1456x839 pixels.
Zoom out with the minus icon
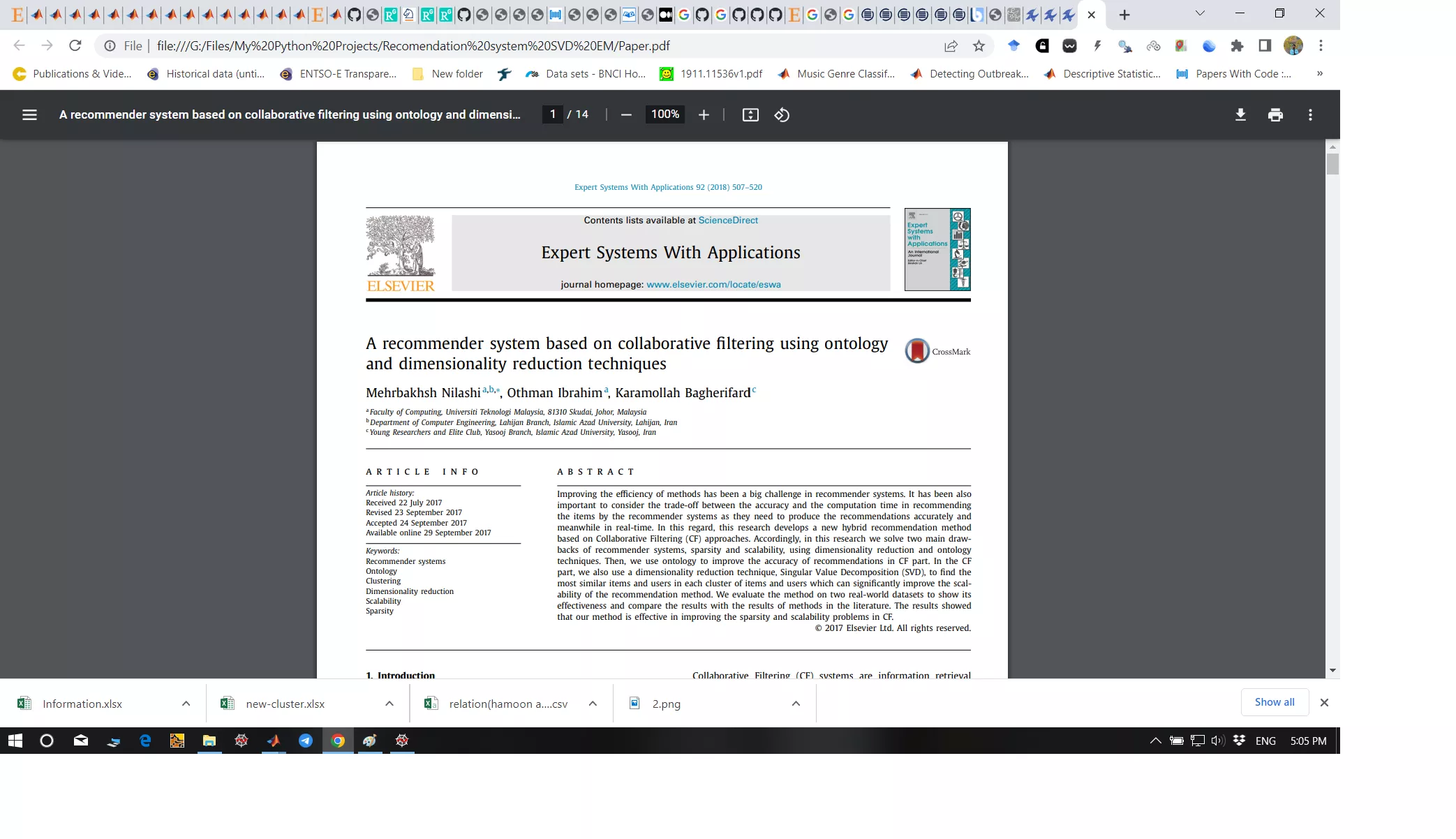[x=626, y=114]
